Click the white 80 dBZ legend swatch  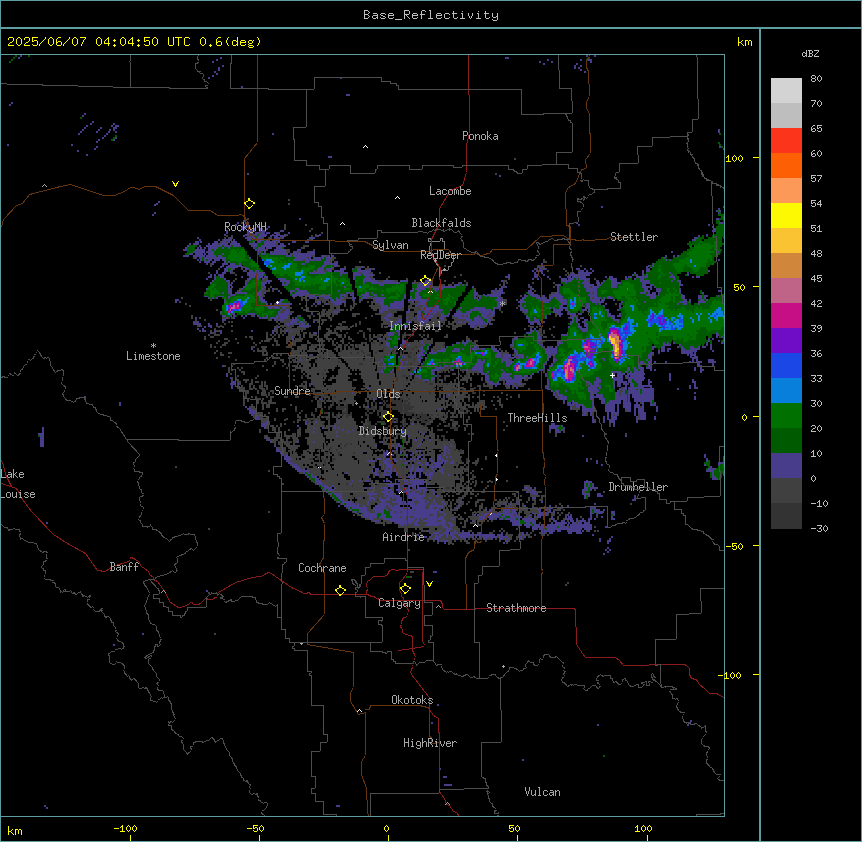(x=786, y=91)
